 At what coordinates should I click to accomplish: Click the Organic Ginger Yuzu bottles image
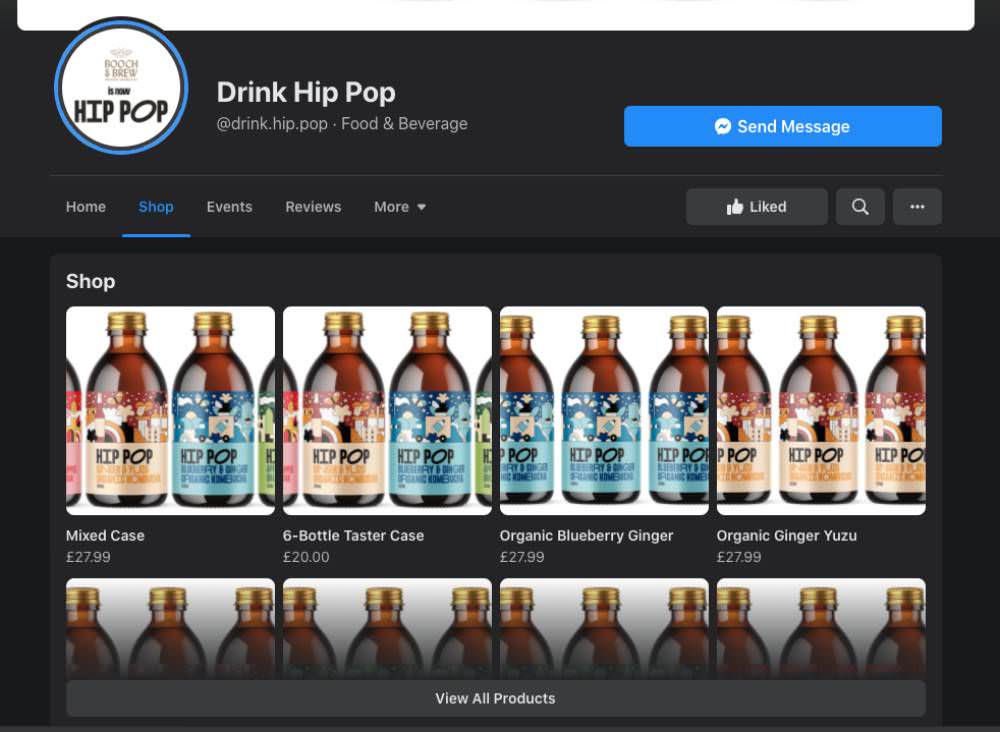point(821,411)
